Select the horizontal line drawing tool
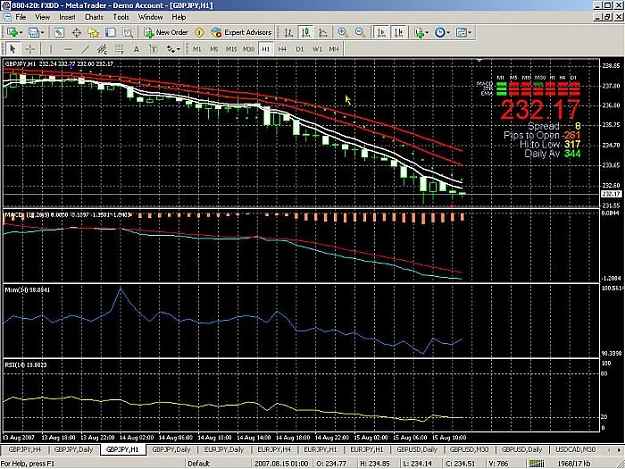The image size is (625, 469). 68,49
